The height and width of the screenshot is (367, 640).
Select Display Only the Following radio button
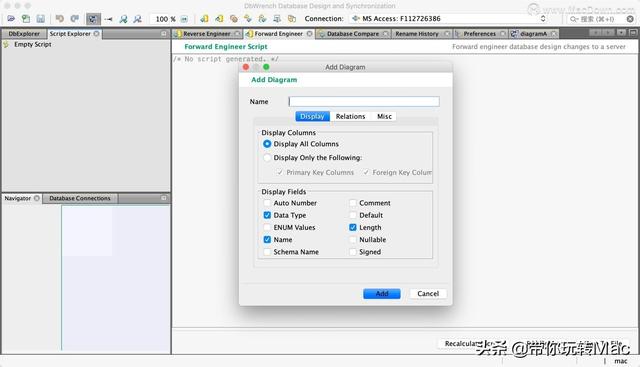click(x=267, y=158)
